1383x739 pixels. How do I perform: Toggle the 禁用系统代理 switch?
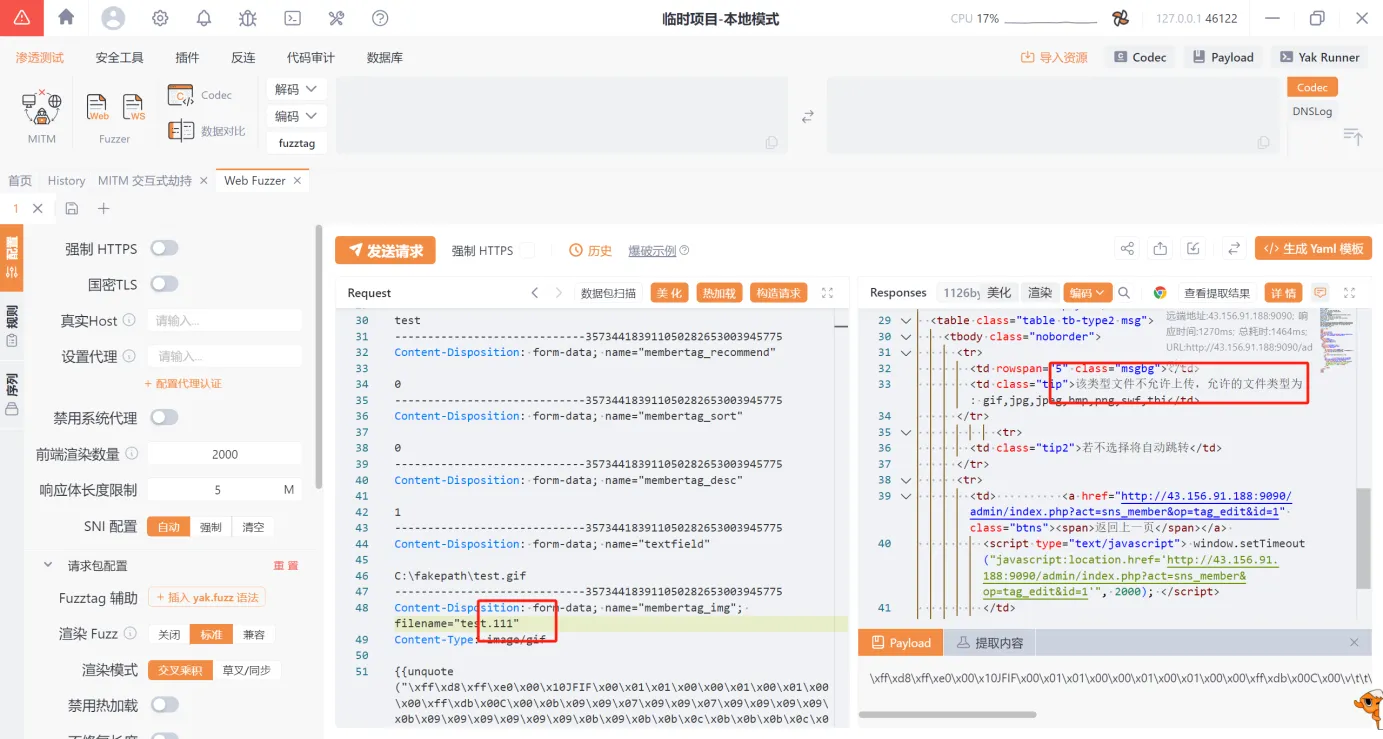164,417
